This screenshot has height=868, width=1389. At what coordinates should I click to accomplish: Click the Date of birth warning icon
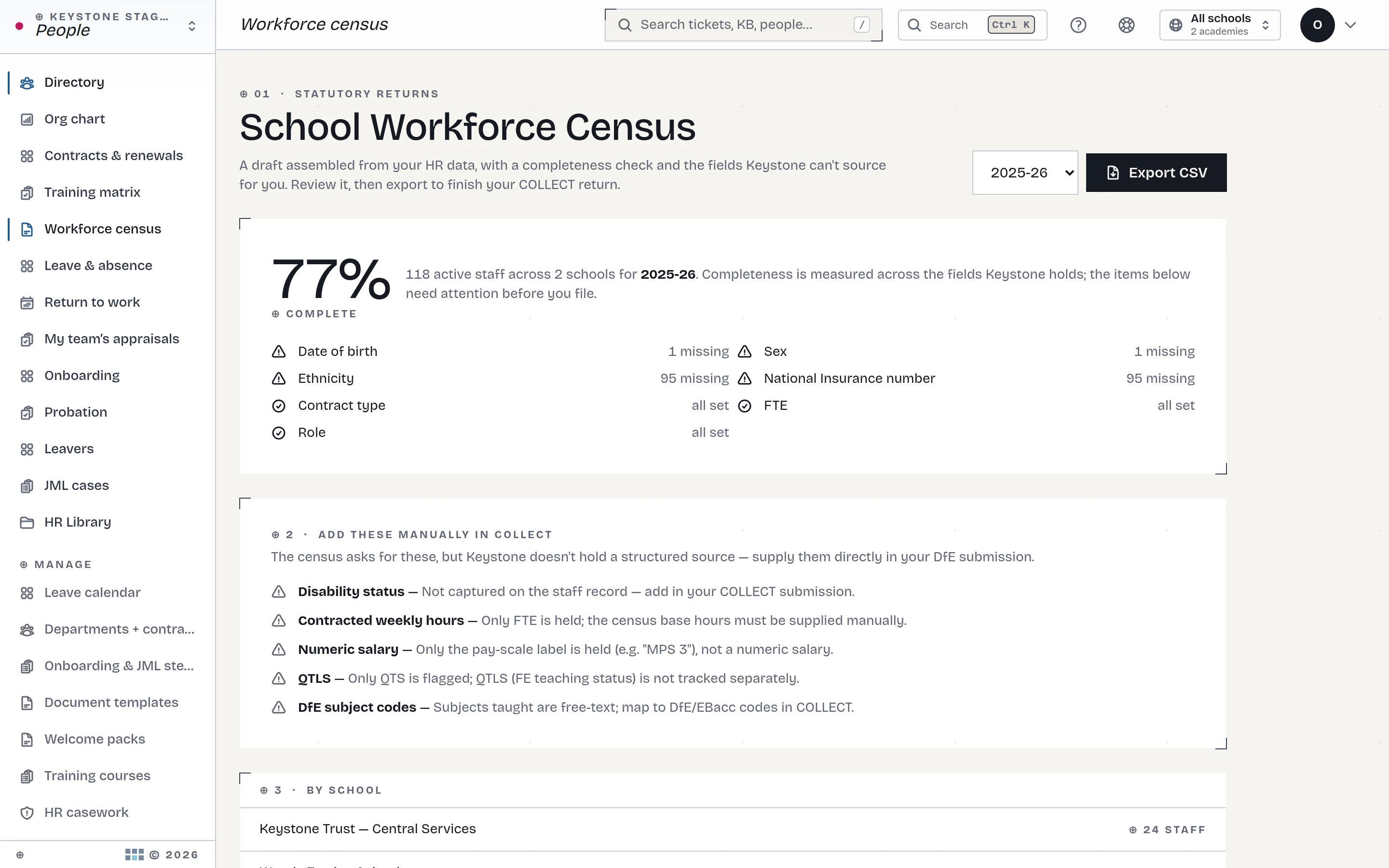(x=278, y=352)
